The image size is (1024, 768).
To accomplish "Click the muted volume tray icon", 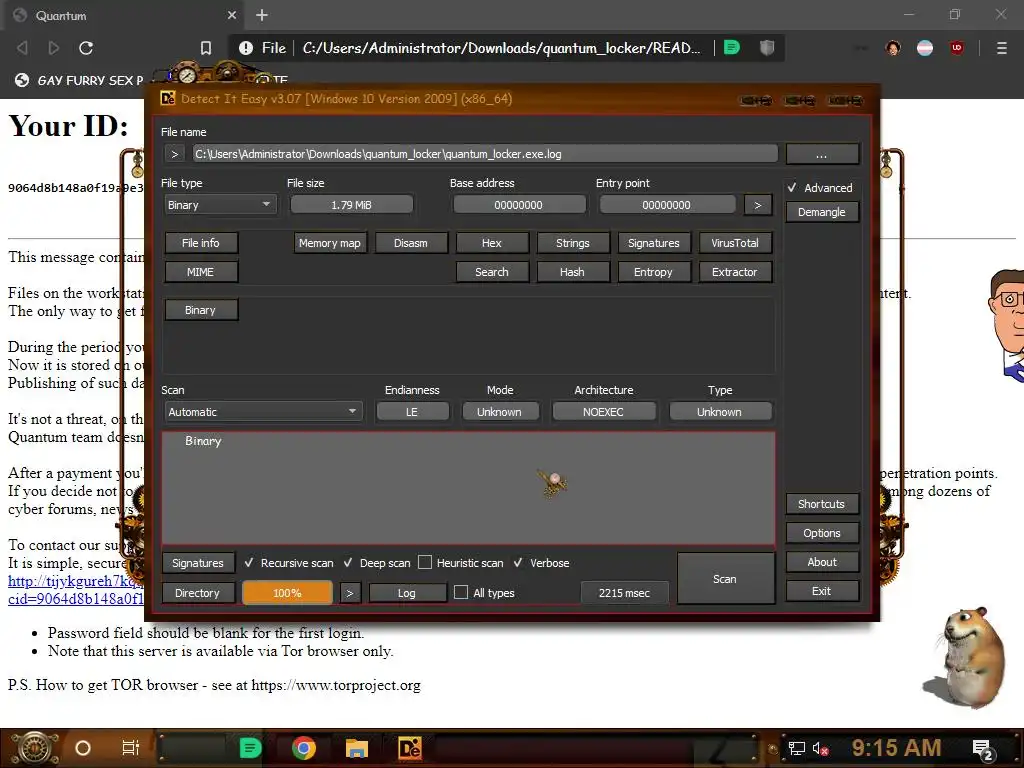I will [820, 748].
